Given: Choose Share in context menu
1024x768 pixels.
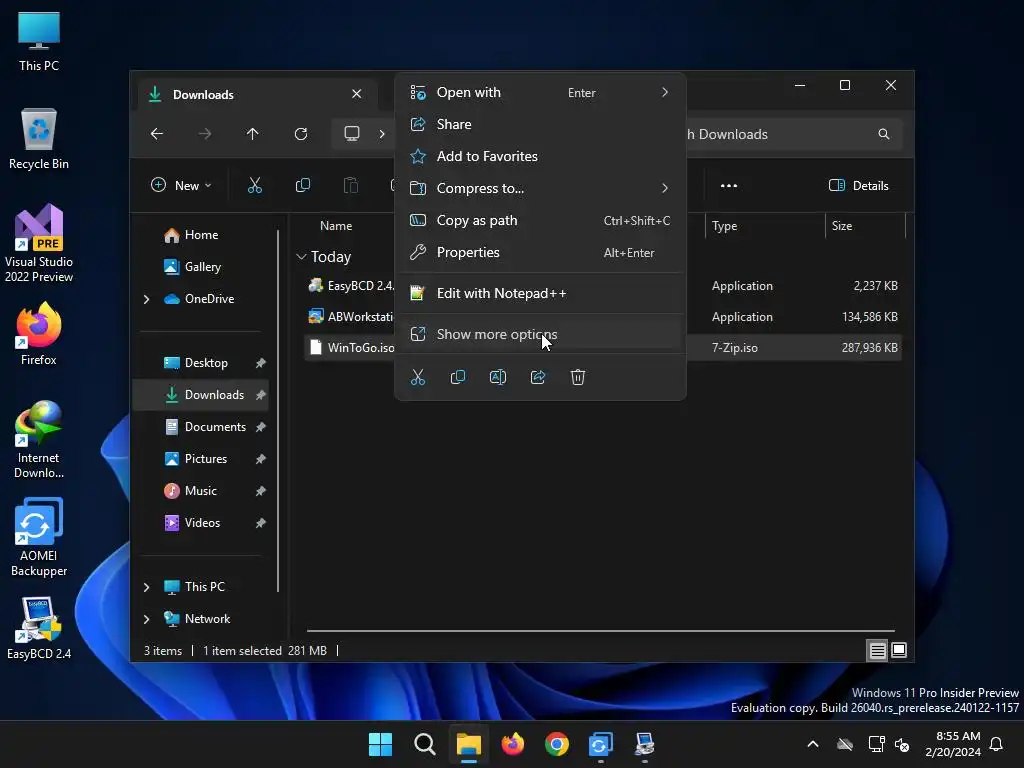Looking at the screenshot, I should [540, 124].
